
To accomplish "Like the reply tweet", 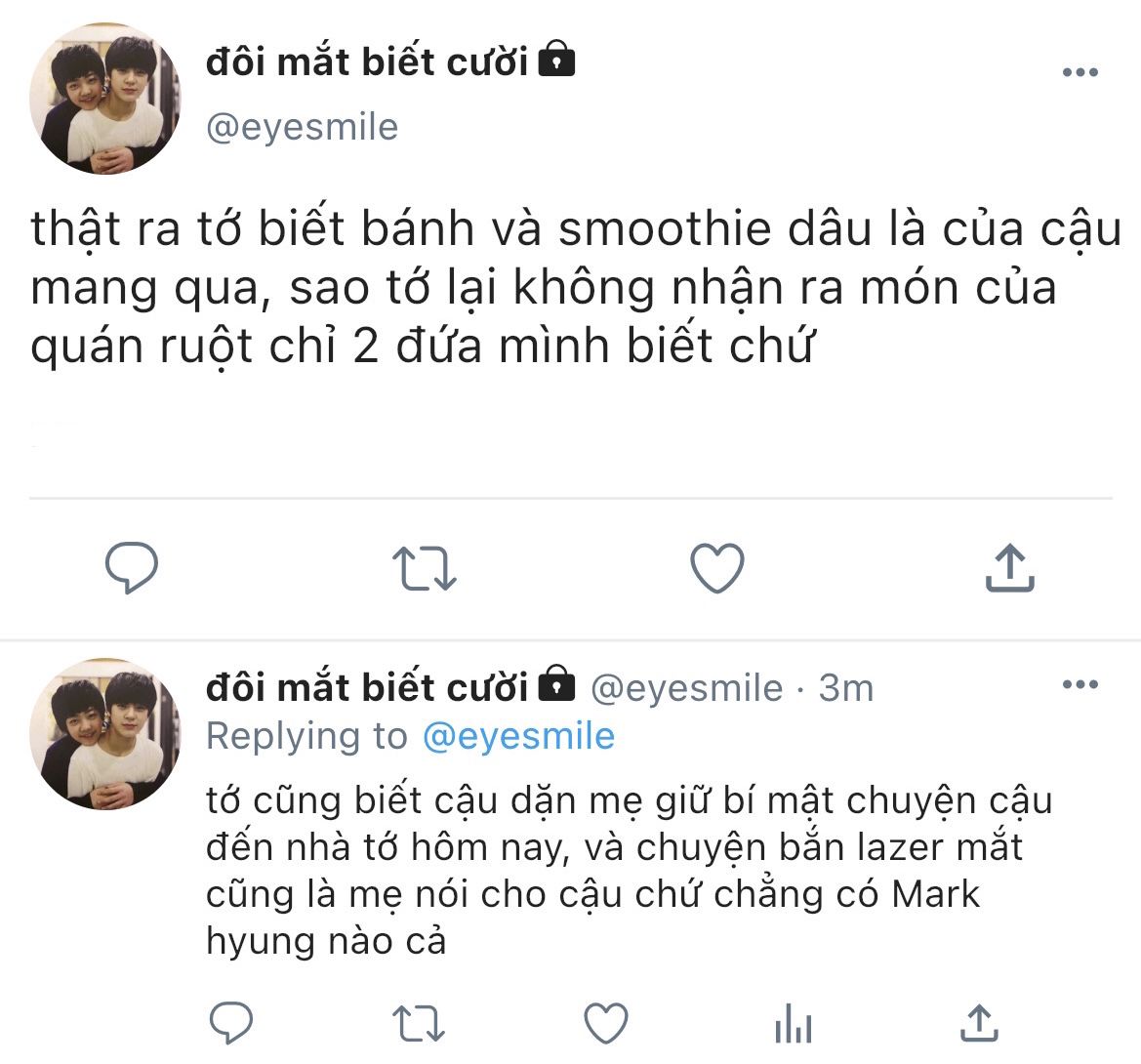I will (606, 1023).
